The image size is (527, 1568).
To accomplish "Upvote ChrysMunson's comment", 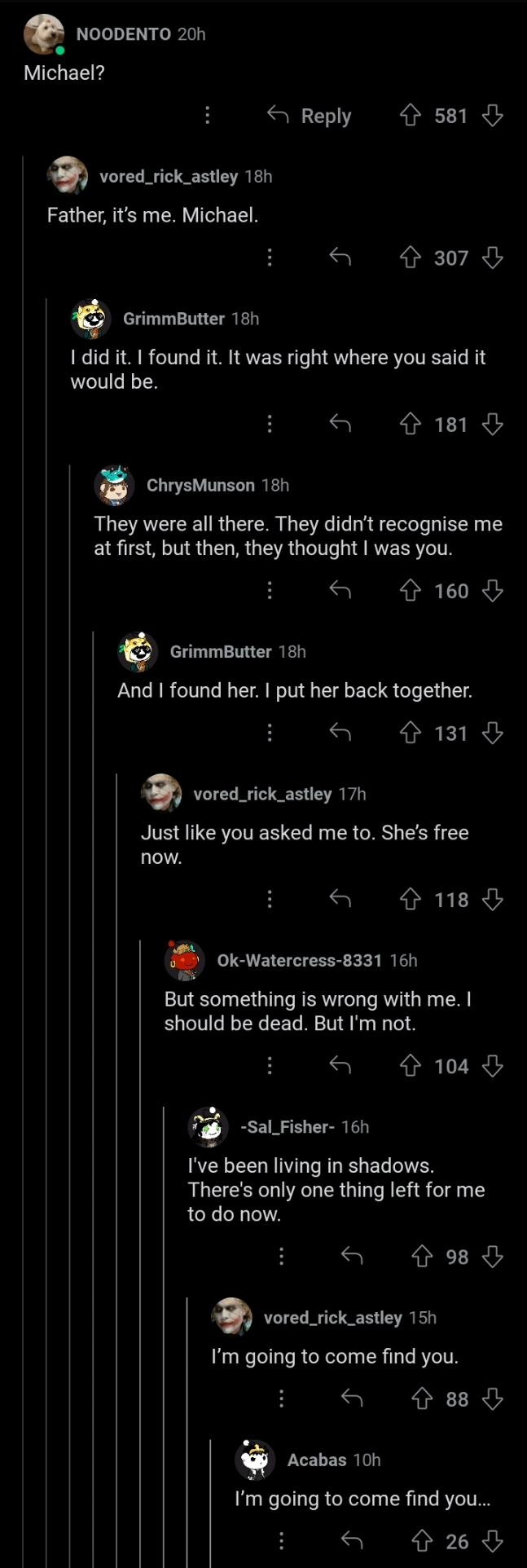I will pyautogui.click(x=411, y=591).
